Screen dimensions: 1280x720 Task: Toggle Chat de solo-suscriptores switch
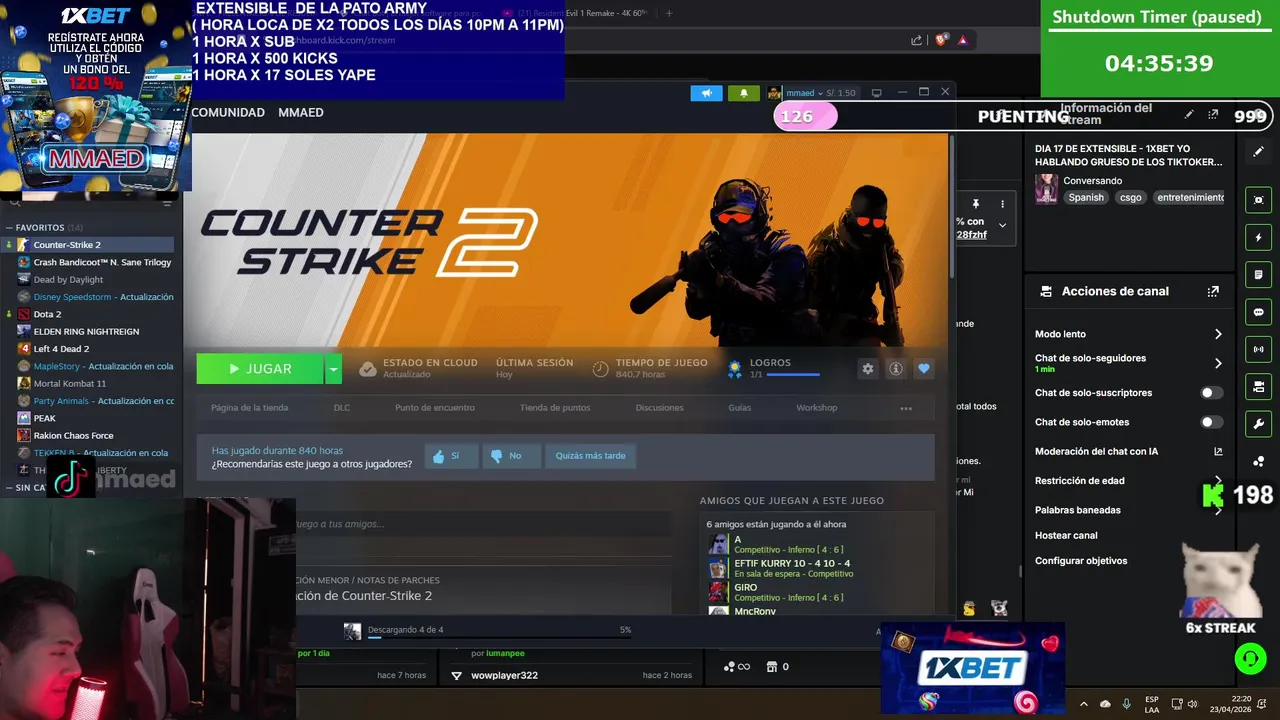pyautogui.click(x=1211, y=393)
